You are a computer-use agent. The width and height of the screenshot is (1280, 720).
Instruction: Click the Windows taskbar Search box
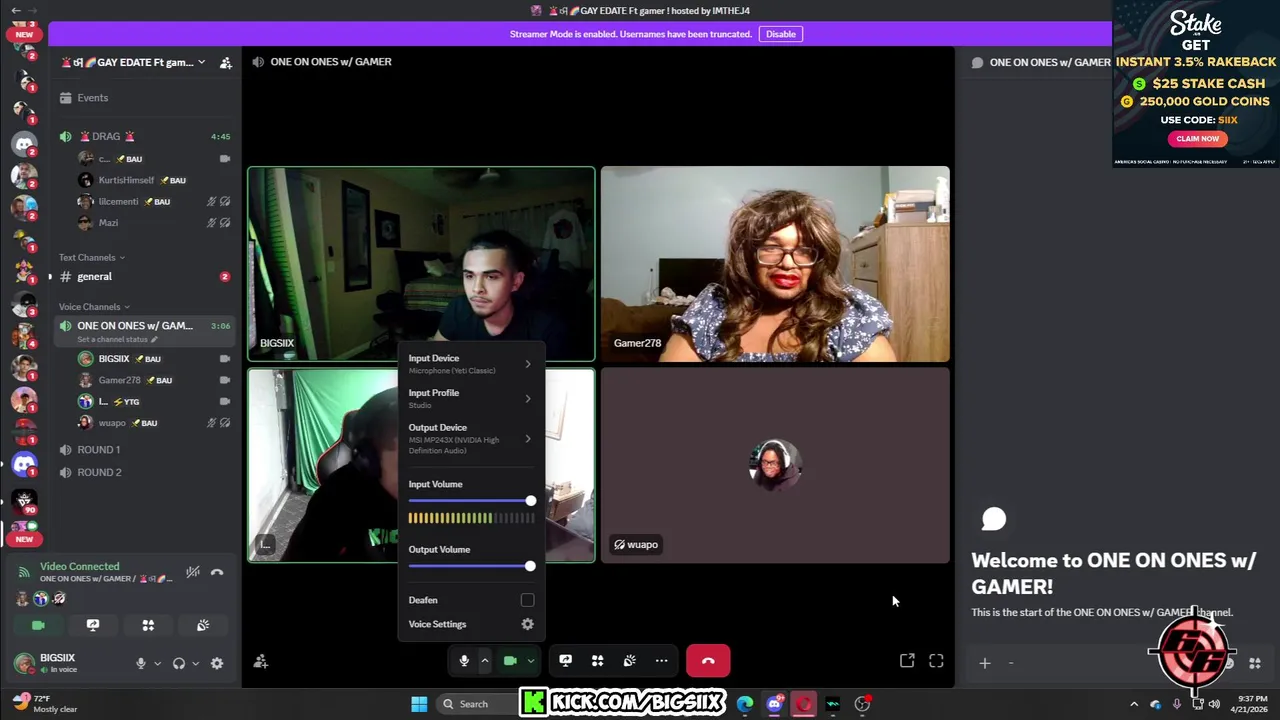477,704
